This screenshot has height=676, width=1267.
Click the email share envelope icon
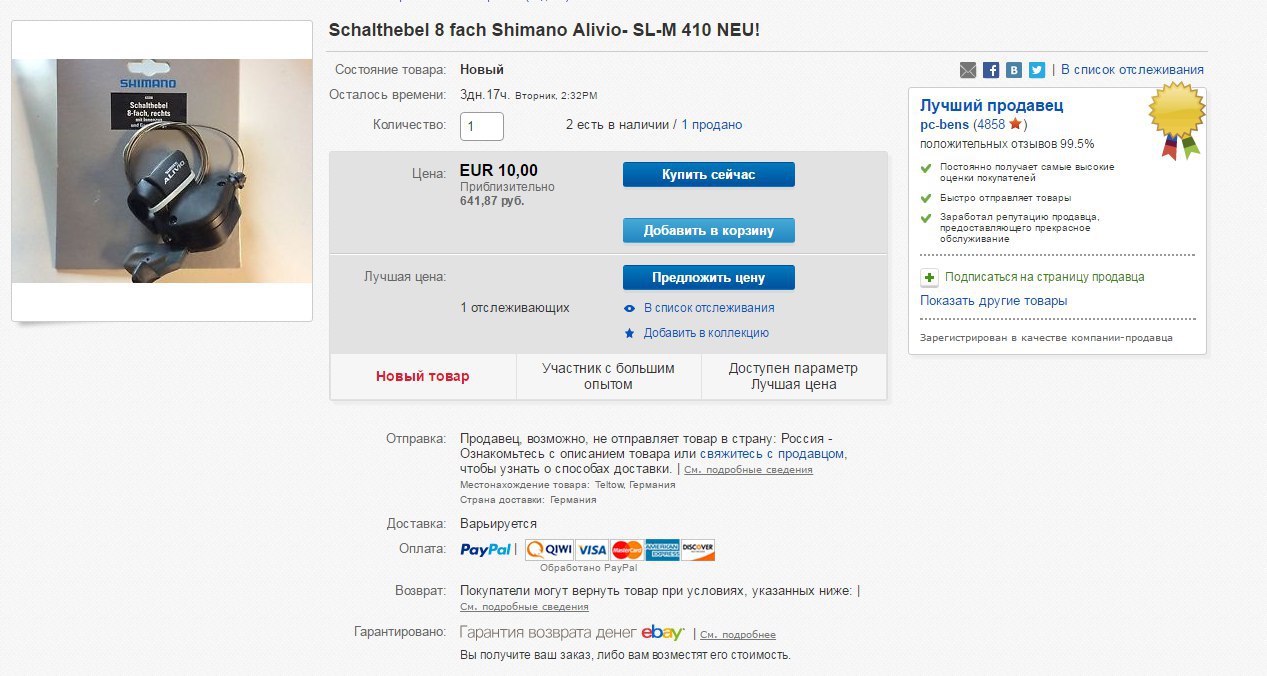[968, 70]
